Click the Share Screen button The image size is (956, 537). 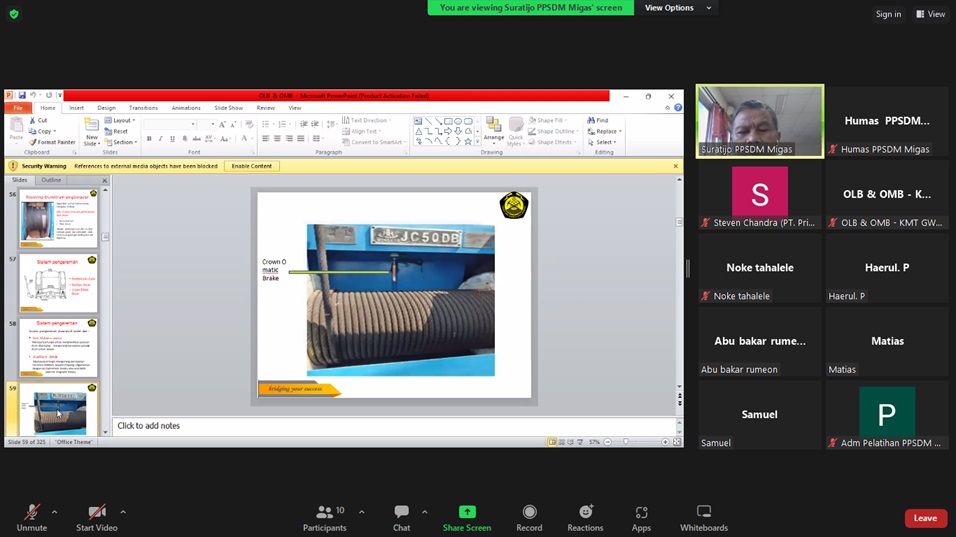[x=466, y=518]
